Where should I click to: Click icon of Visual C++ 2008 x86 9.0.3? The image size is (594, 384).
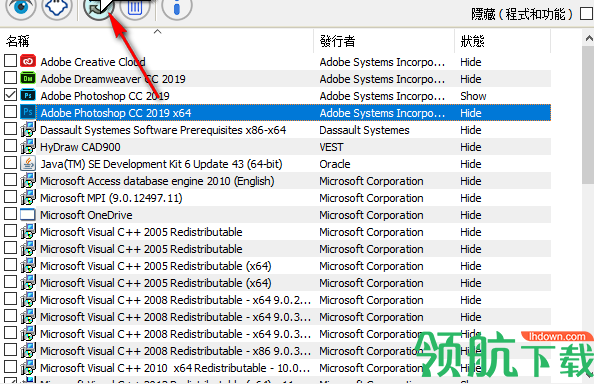coord(28,351)
